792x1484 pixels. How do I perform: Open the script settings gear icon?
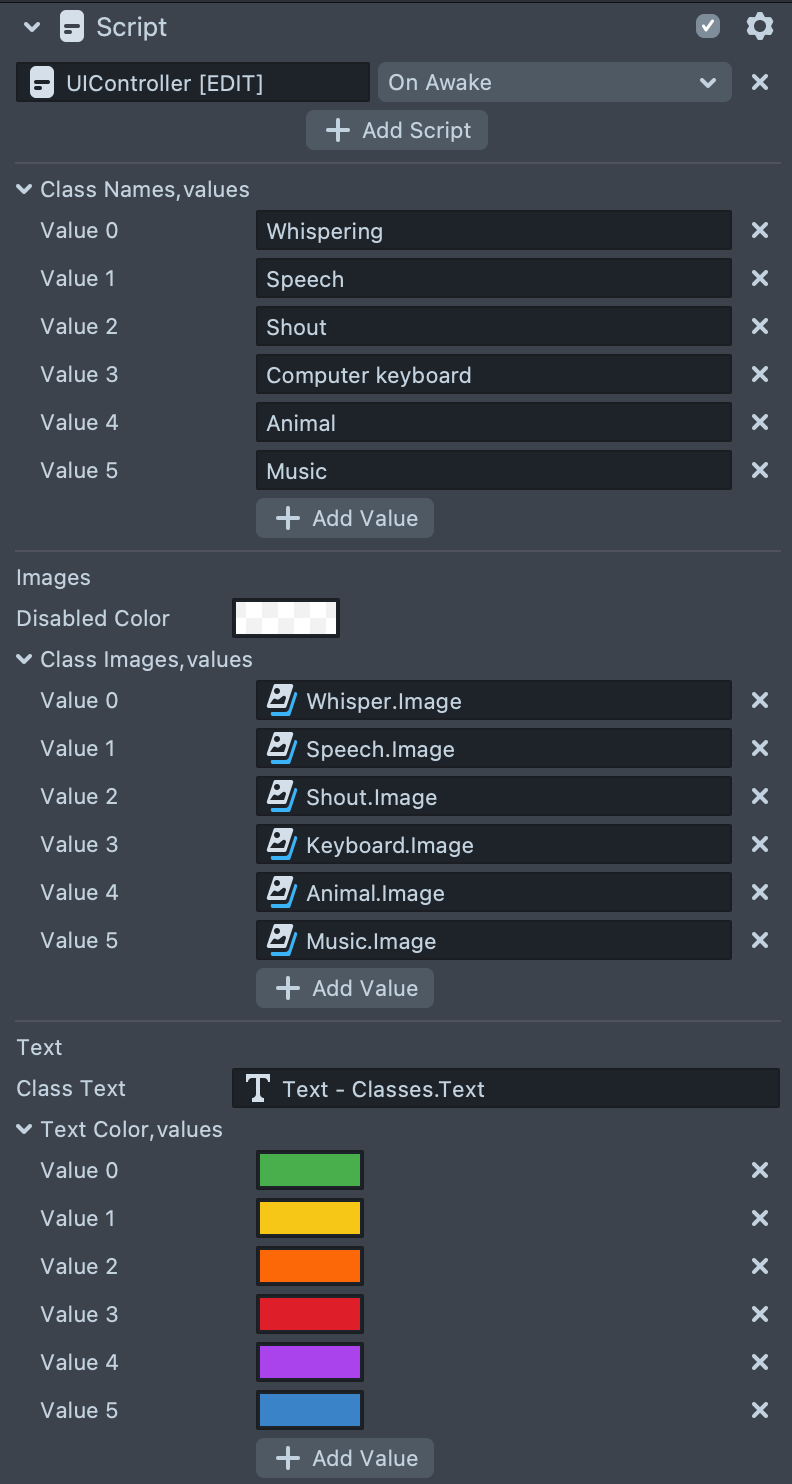tap(760, 26)
